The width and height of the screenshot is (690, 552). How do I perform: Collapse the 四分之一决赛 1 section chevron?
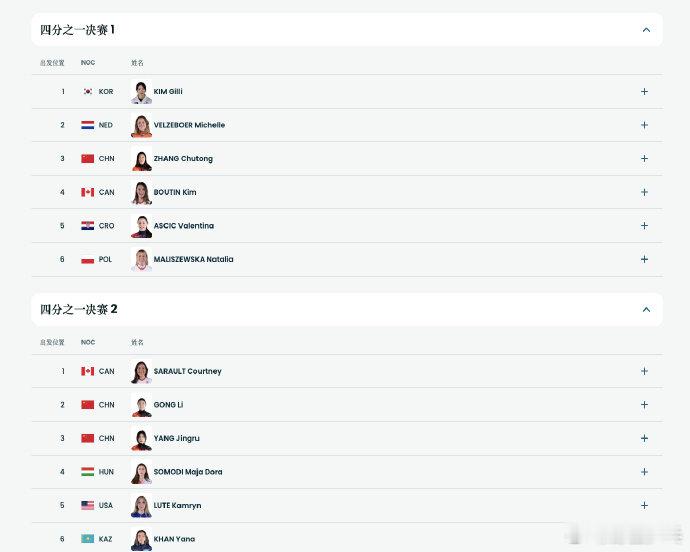tap(646, 30)
